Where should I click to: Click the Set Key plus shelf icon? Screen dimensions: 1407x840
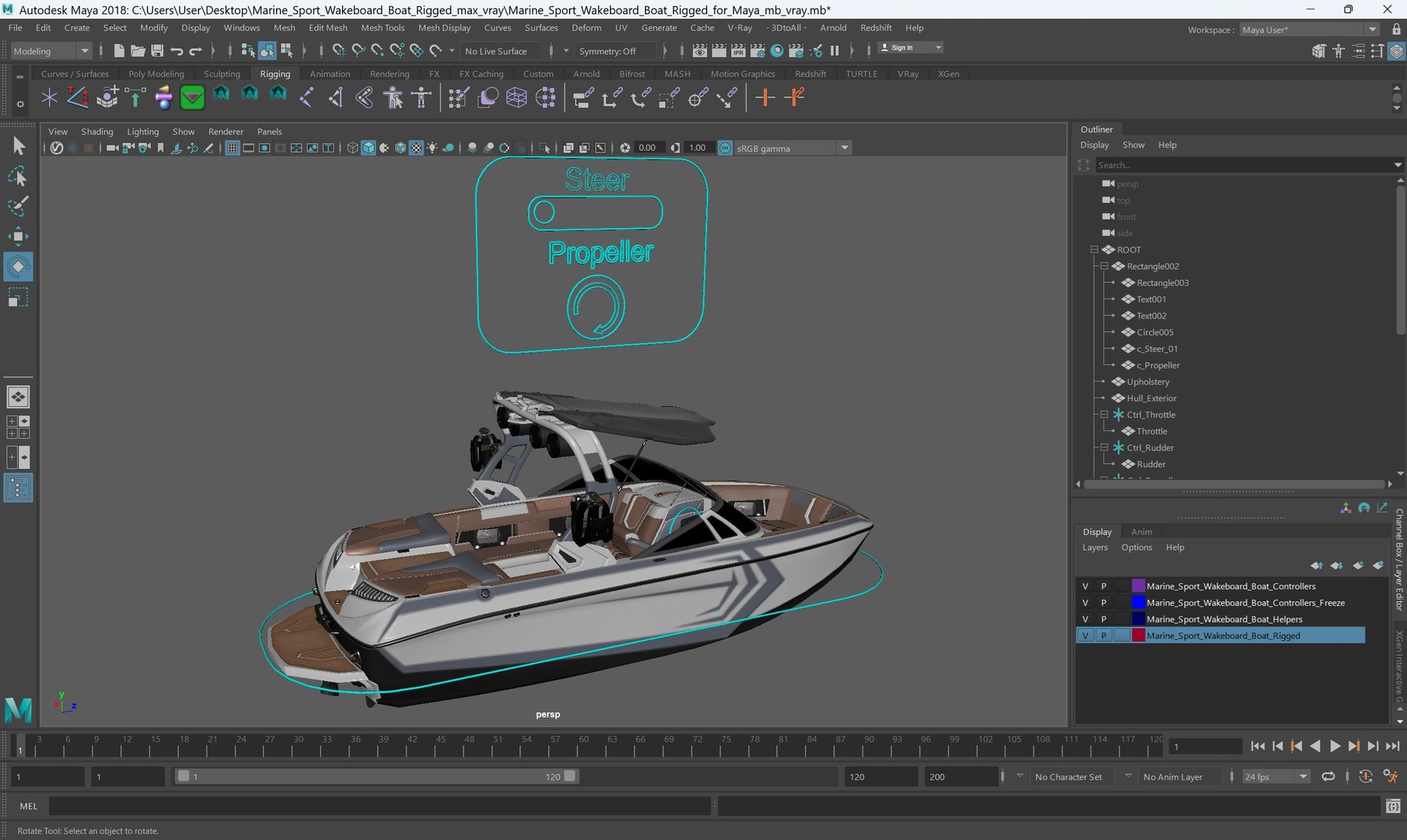pos(765,97)
